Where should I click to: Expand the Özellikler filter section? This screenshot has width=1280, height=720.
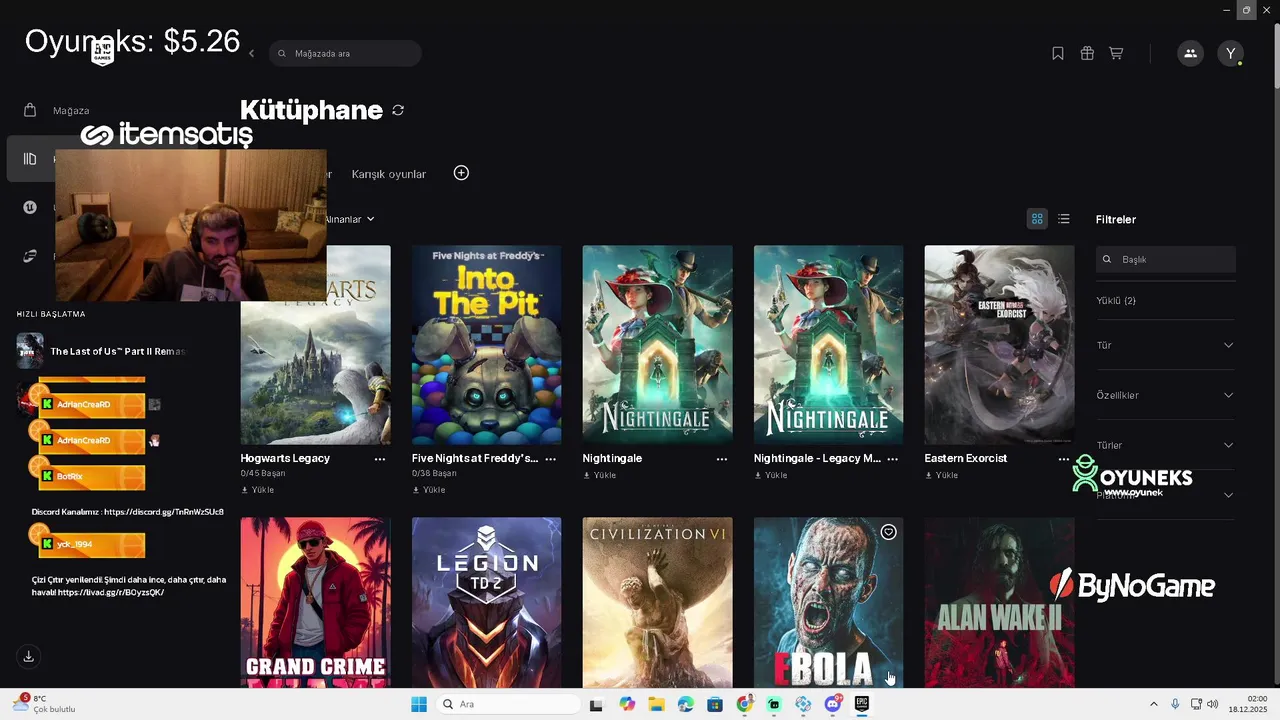(x=1166, y=395)
